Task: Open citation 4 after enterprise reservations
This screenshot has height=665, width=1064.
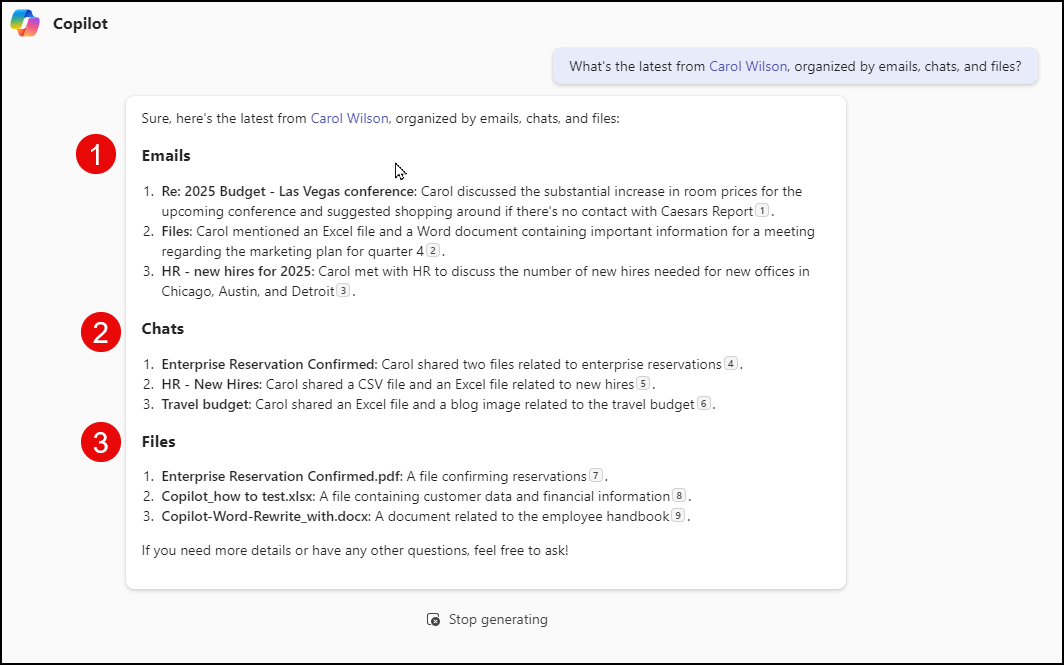Action: pyautogui.click(x=729, y=363)
